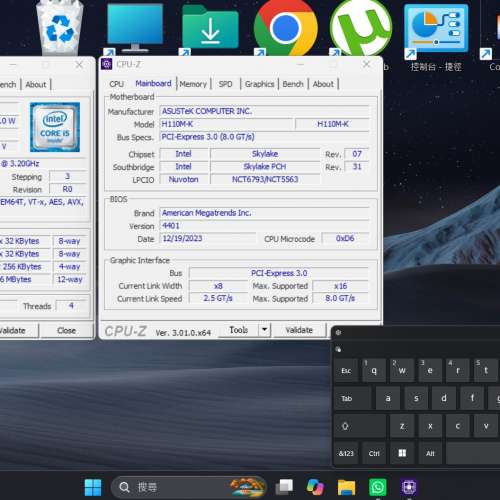Click the Revision R0 value in left window
Viewport: 500px width, 500px height.
coord(68,189)
